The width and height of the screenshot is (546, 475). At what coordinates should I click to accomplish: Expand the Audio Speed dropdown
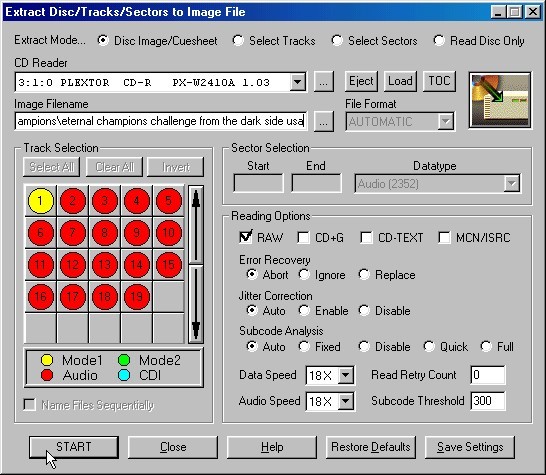pos(346,401)
